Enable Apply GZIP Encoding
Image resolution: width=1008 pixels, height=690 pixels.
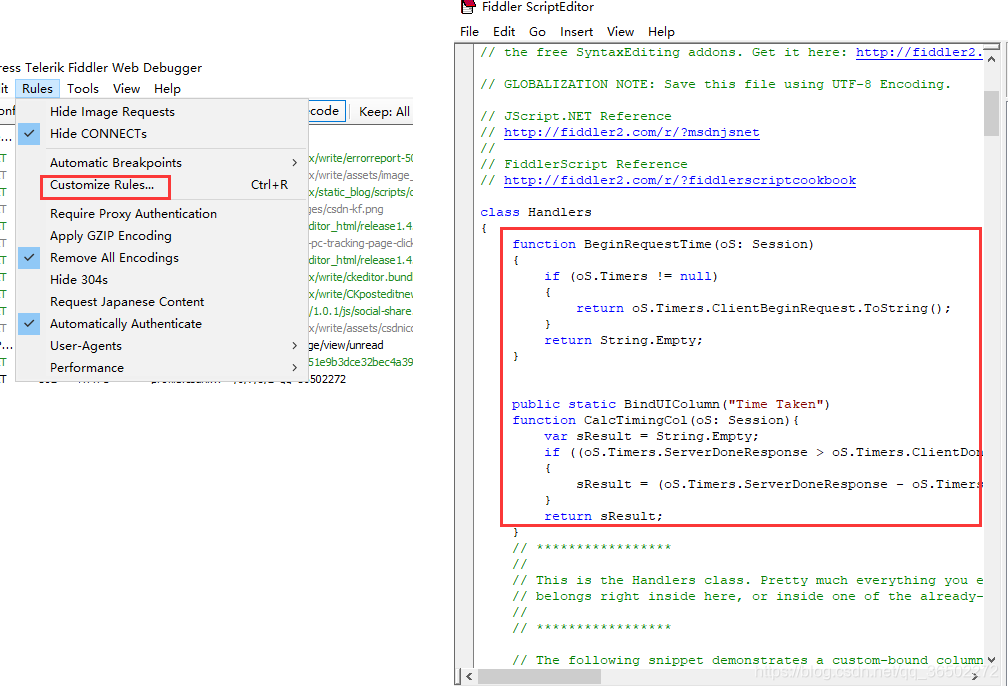[x=162, y=236]
